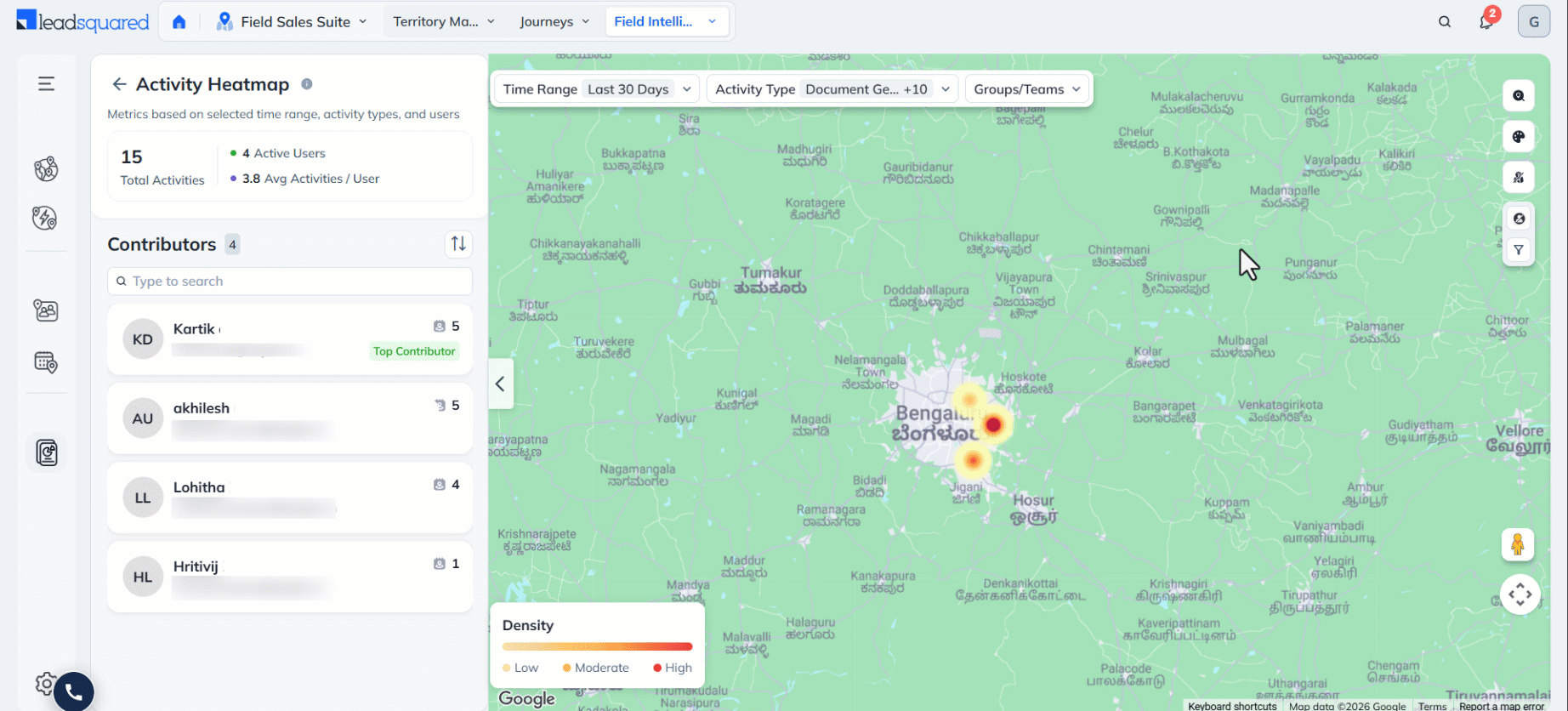
Task: Select contributor Kartik
Action: point(290,339)
